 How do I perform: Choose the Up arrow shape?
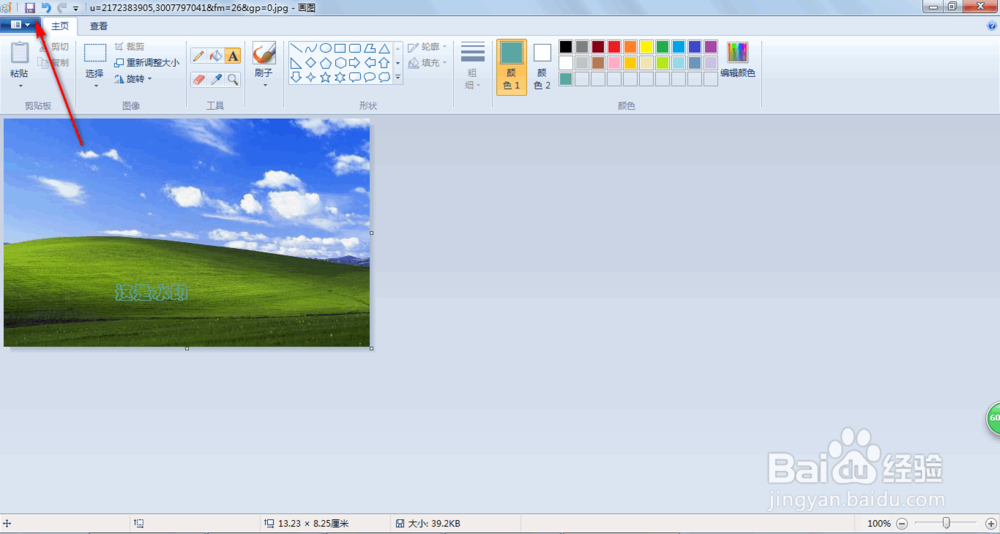point(384,63)
